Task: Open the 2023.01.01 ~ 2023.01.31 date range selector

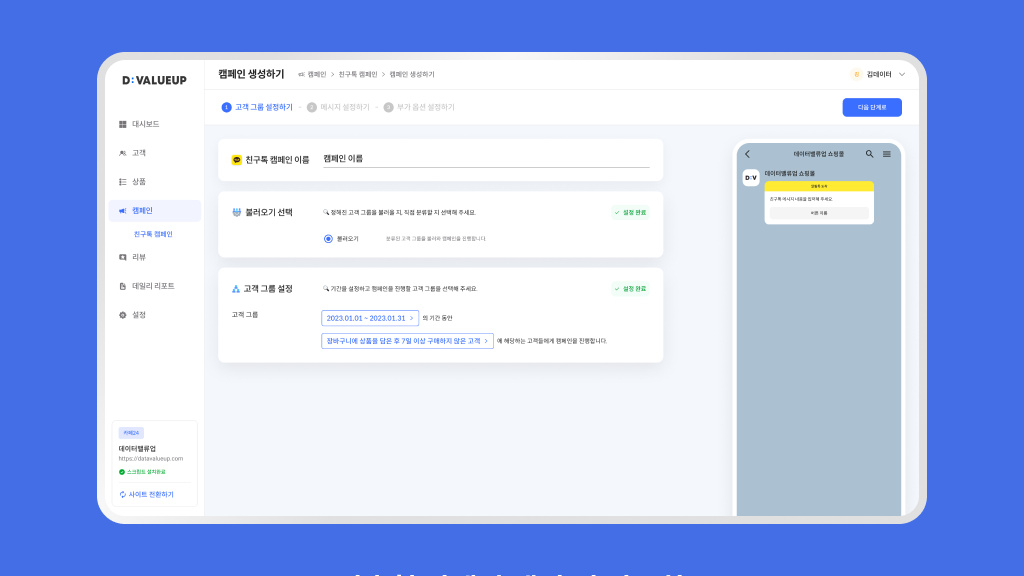Action: coord(370,318)
